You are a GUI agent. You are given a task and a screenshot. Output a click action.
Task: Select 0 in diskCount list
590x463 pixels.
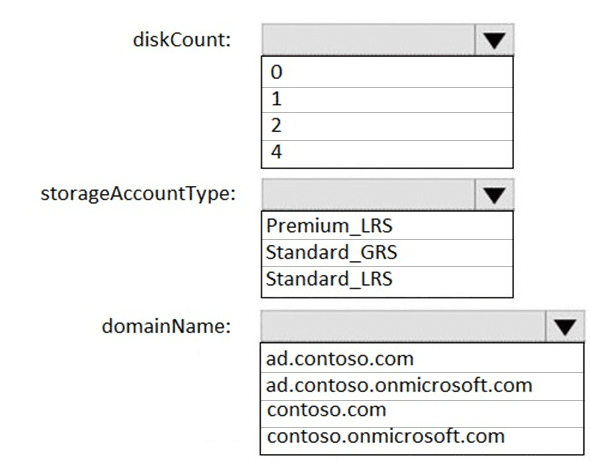tap(387, 72)
